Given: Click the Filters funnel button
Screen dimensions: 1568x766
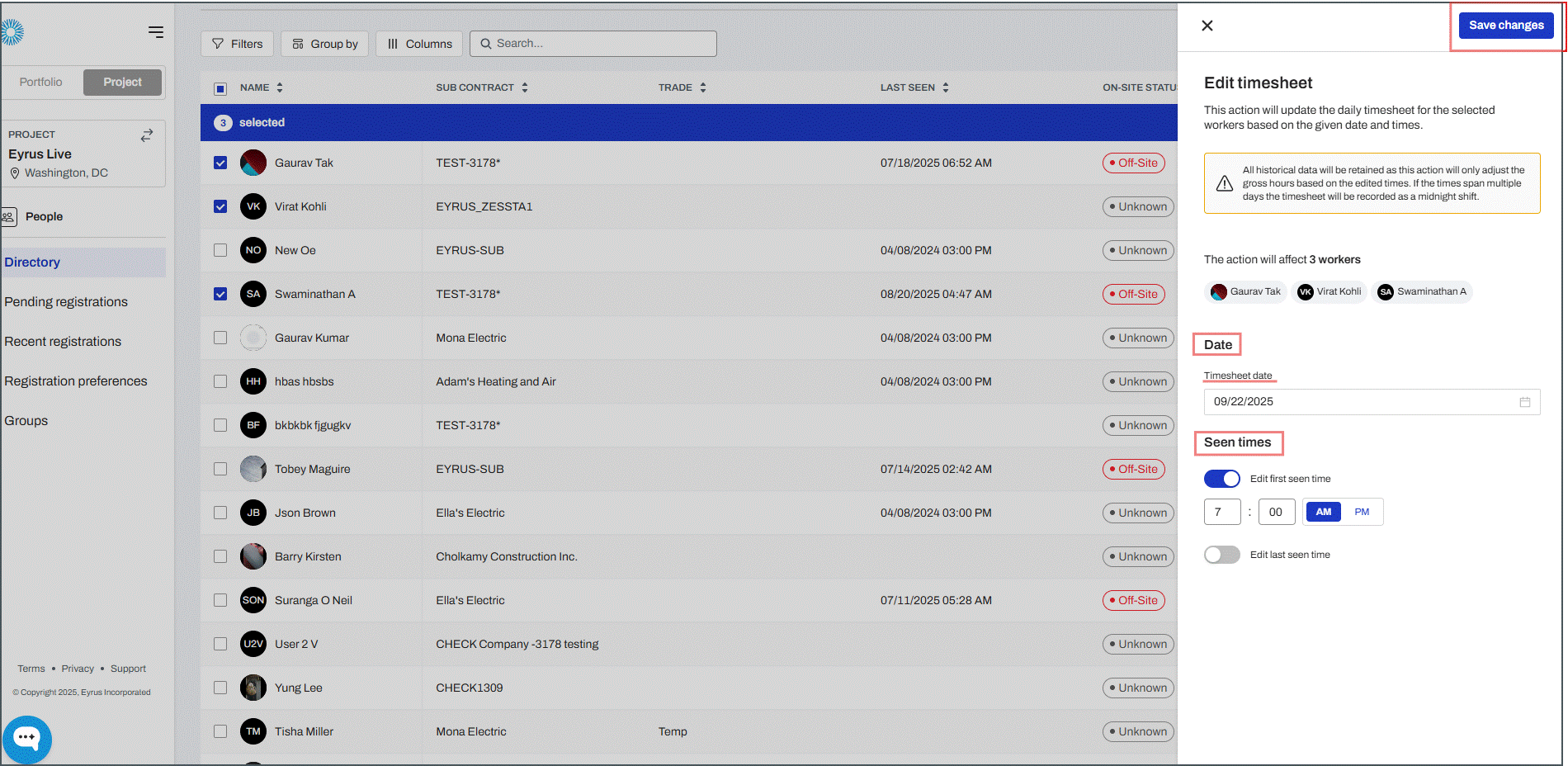Looking at the screenshot, I should point(237,44).
